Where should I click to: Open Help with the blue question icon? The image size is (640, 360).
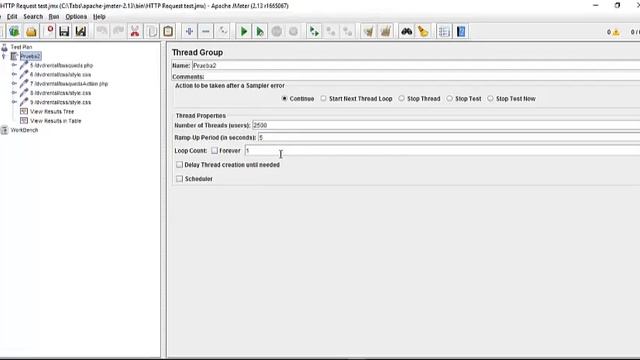pyautogui.click(x=461, y=31)
